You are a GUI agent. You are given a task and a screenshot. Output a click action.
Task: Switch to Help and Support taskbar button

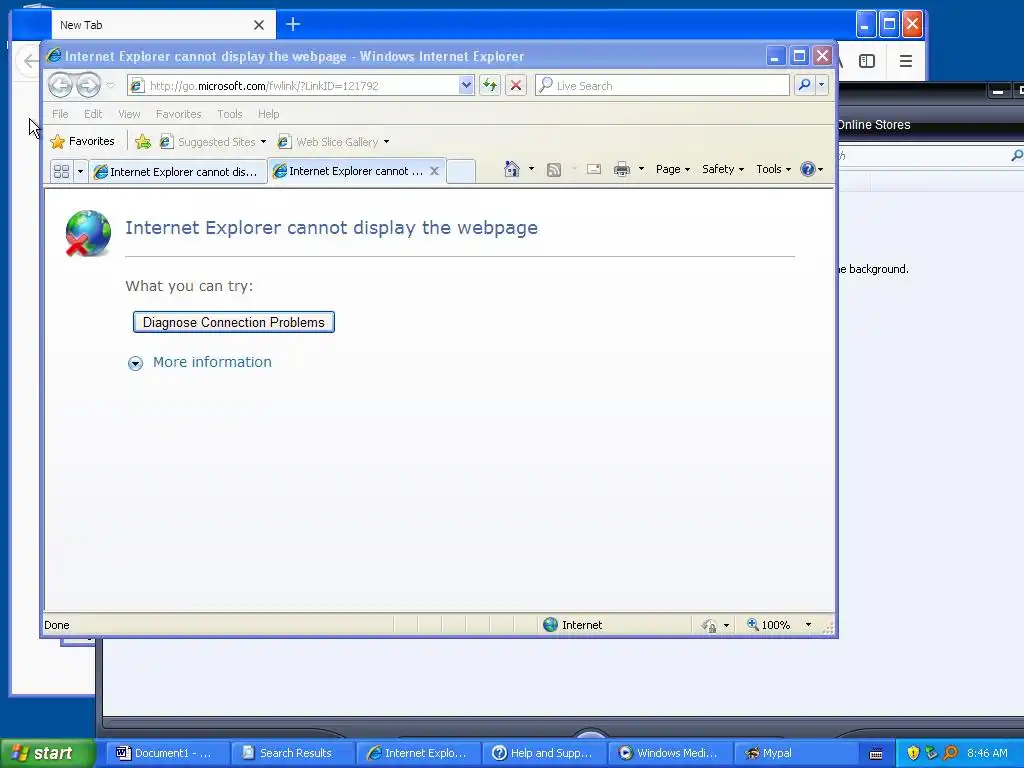544,753
